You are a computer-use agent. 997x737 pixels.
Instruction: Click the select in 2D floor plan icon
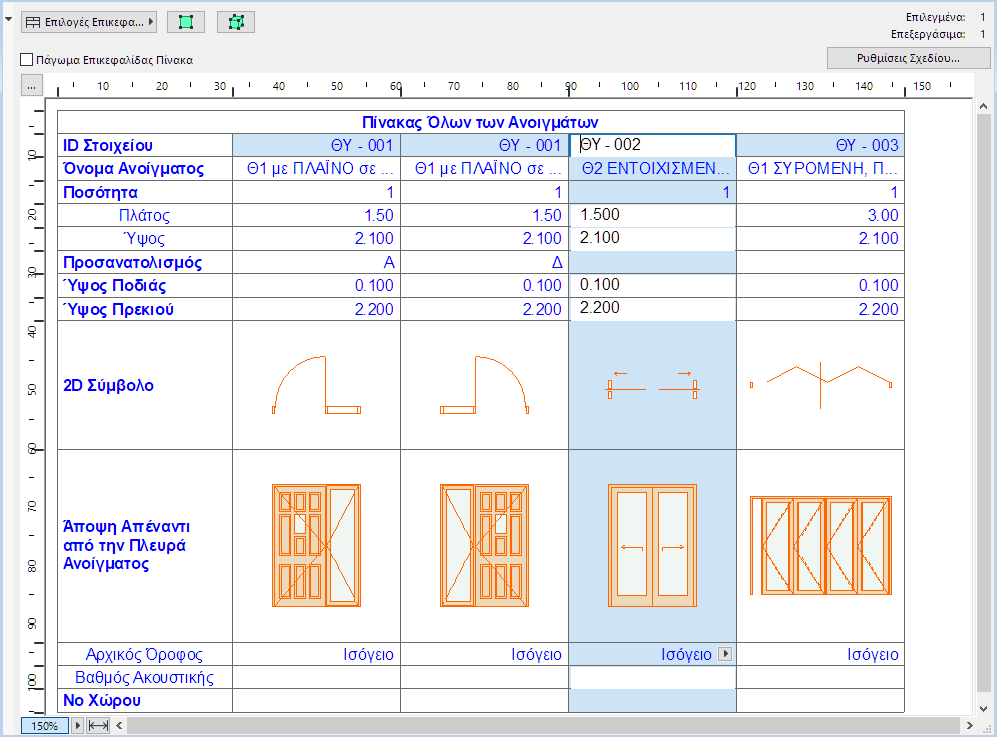click(186, 22)
